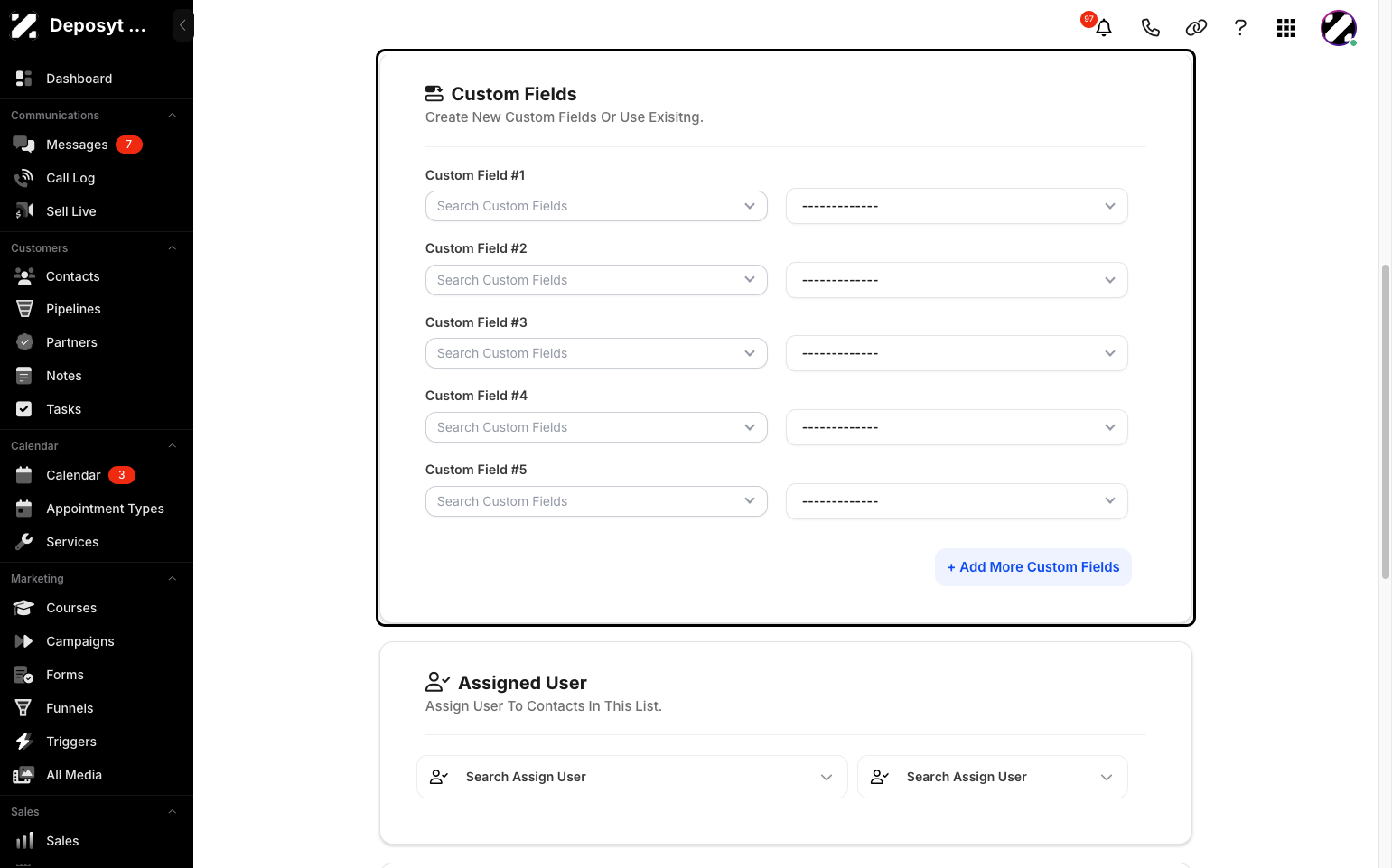Open Appointment Types menu label

pyautogui.click(x=105, y=509)
